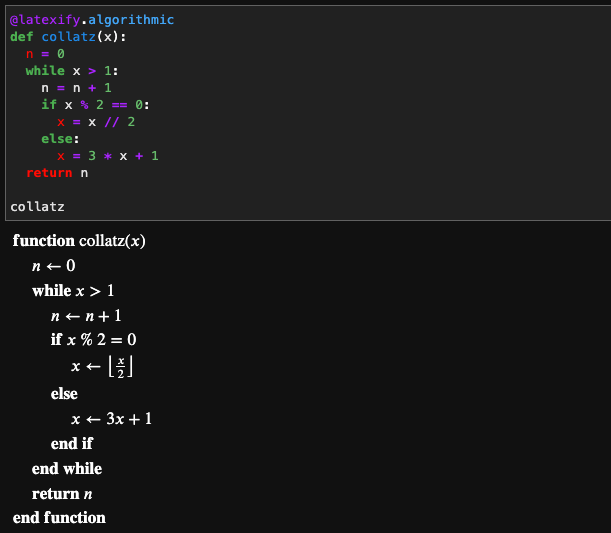This screenshot has width=611, height=533.
Task: Click the rendered 'end if' line
Action: pos(72,443)
